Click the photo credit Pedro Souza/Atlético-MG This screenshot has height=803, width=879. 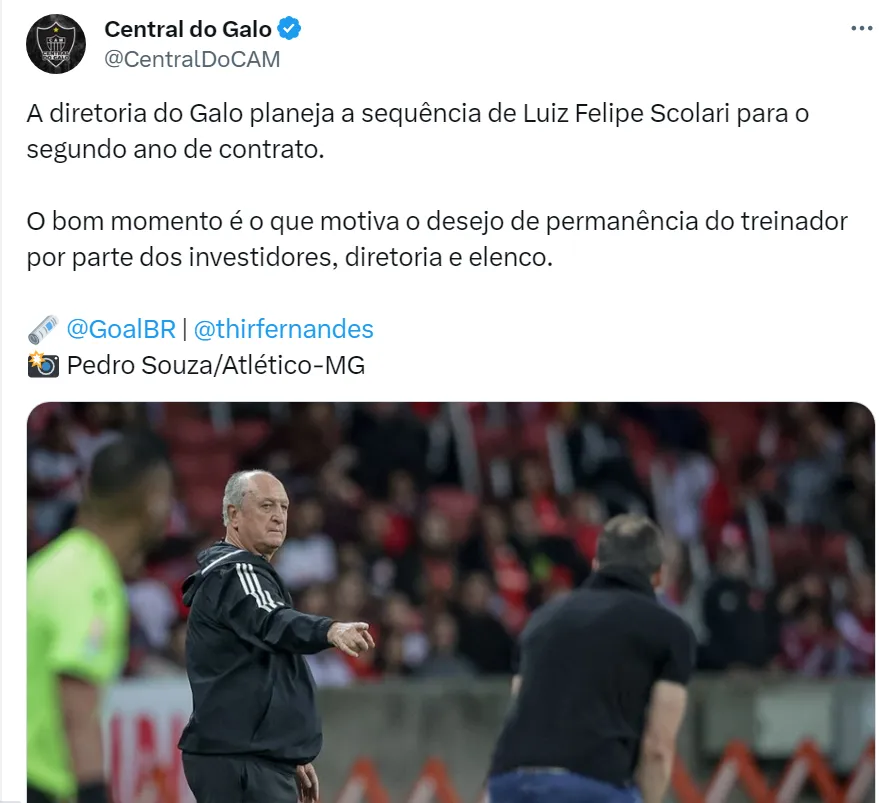click(x=216, y=366)
